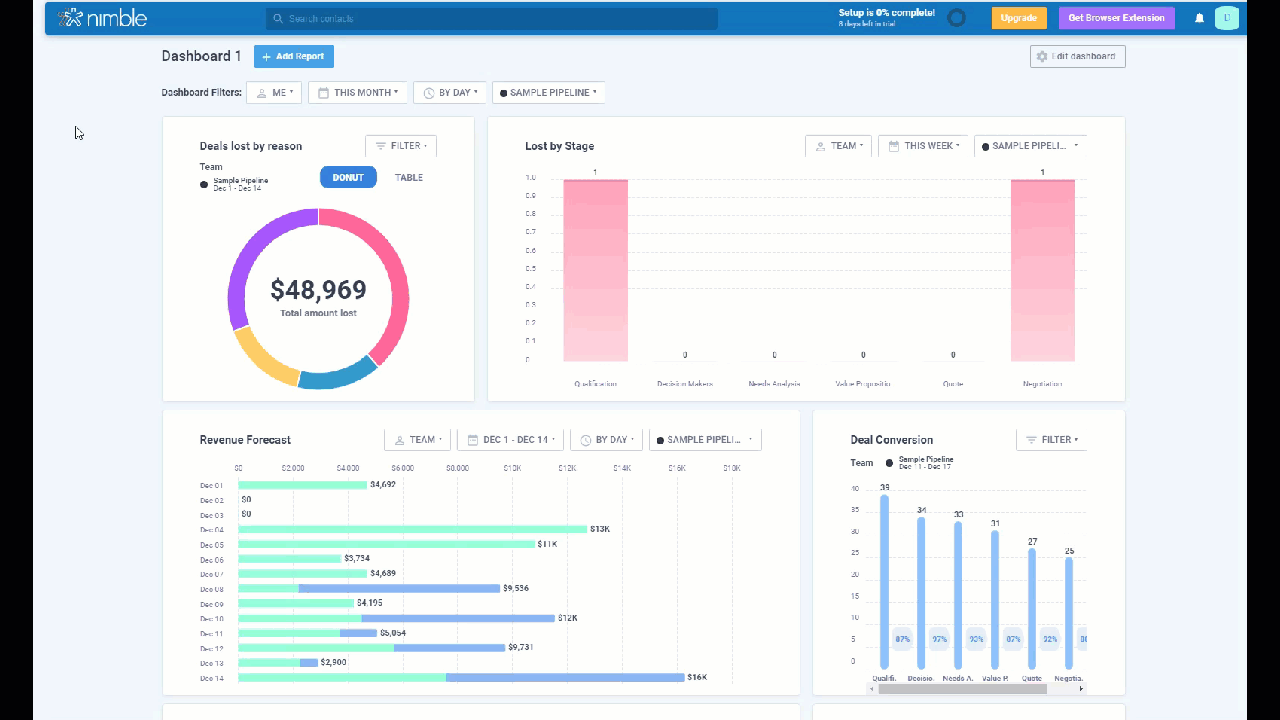Open the user avatar menu
1280x720 pixels.
(x=1226, y=18)
